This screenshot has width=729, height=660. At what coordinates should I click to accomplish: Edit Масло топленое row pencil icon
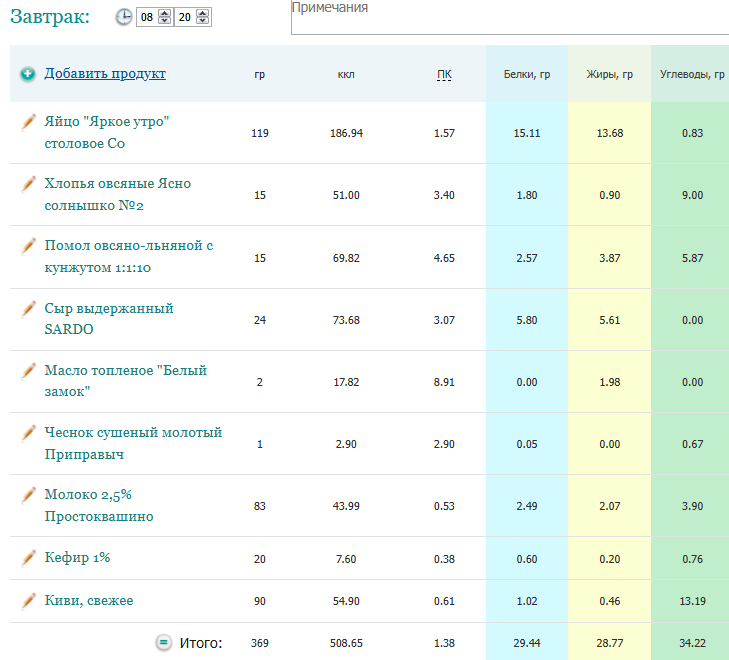tap(28, 371)
